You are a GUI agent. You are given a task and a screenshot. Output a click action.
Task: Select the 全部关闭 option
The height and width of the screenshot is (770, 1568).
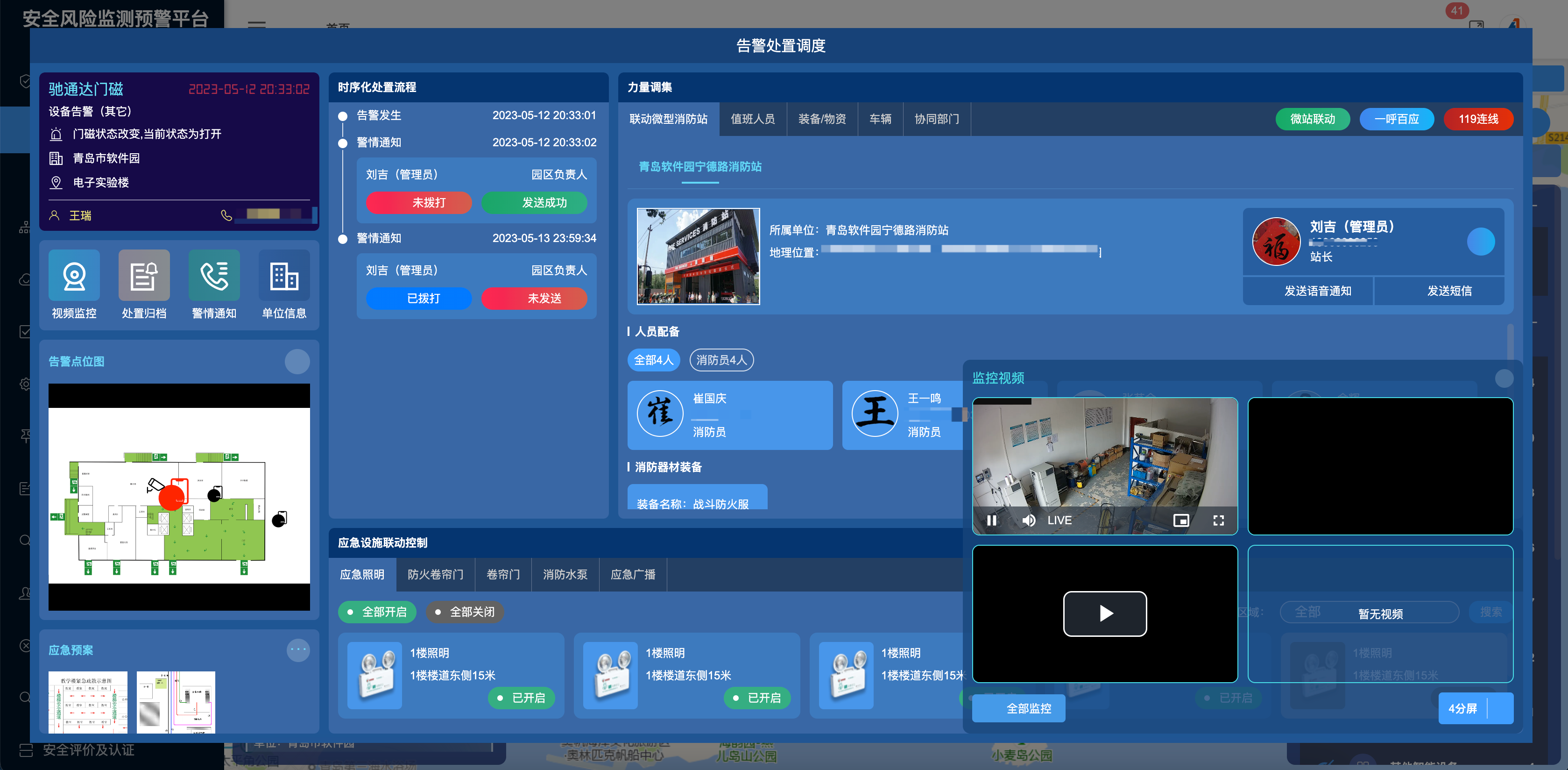pyautogui.click(x=465, y=612)
